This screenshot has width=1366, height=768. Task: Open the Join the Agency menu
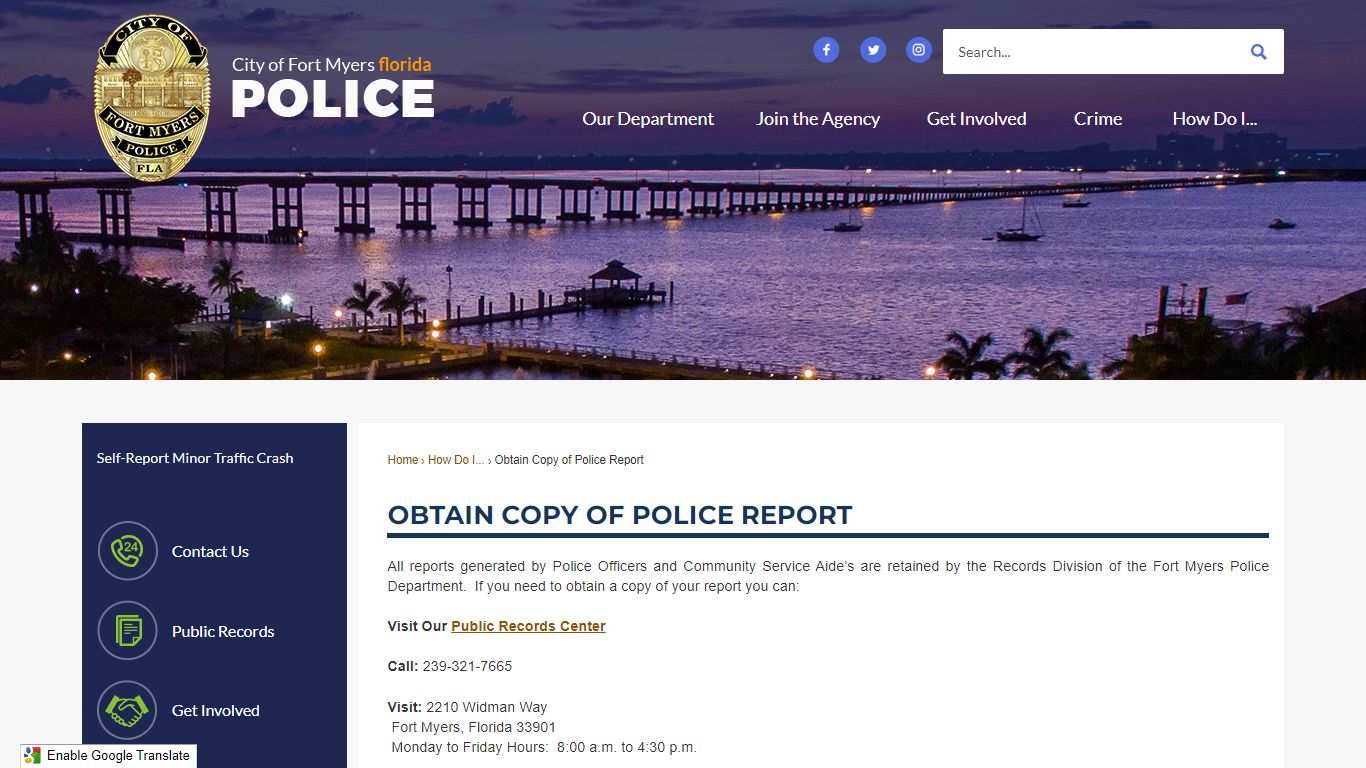coord(818,119)
